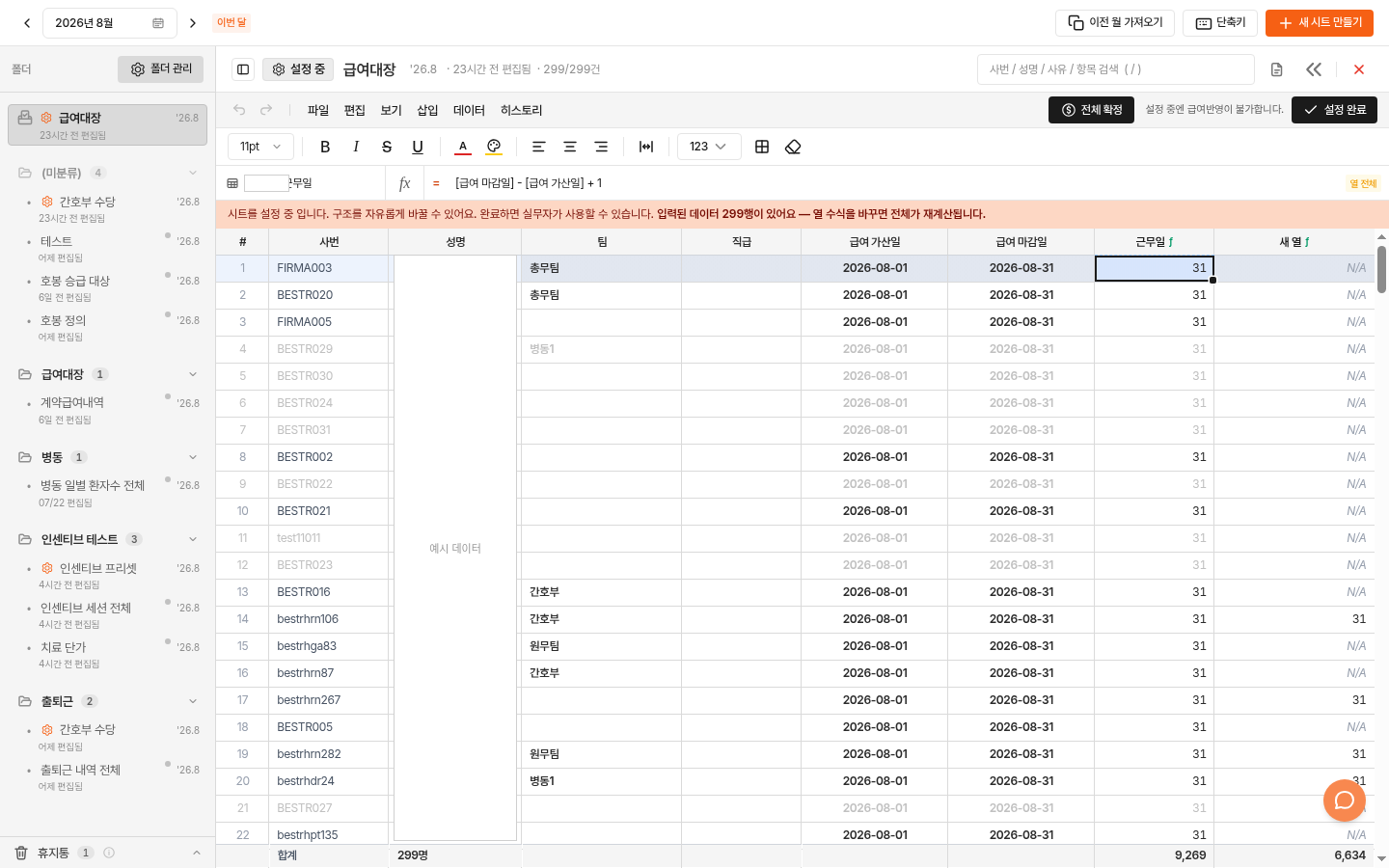Open the cell borders grid icon
Image resolution: width=1389 pixels, height=868 pixels.
click(762, 147)
